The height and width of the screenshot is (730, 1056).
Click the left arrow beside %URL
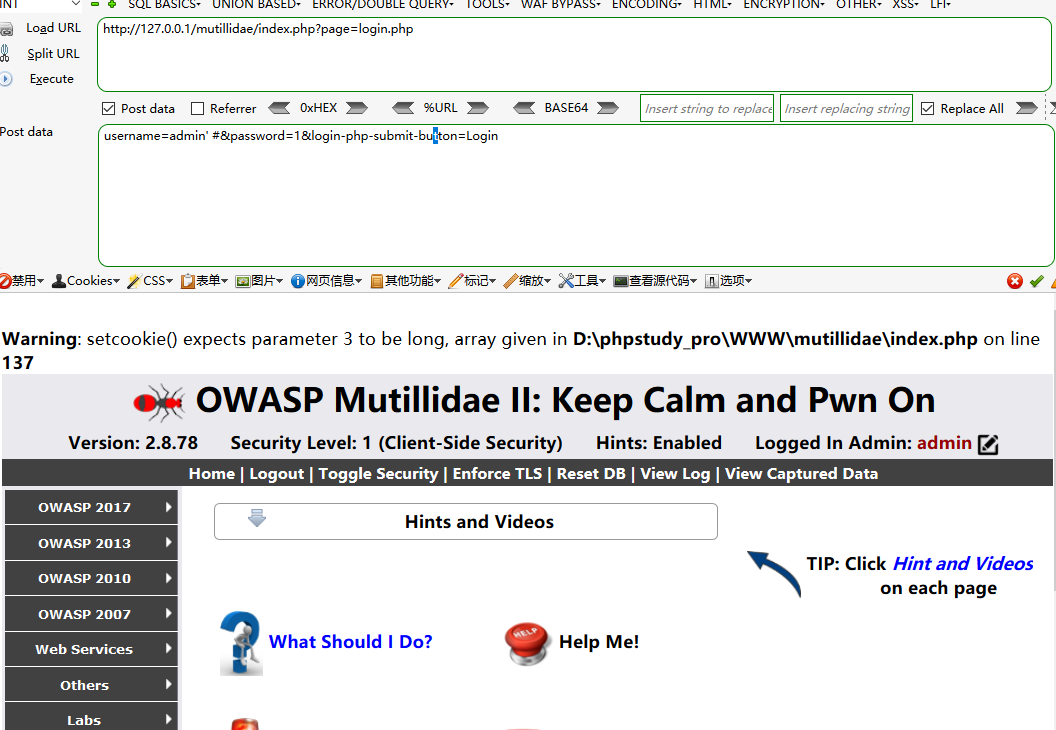[x=403, y=108]
